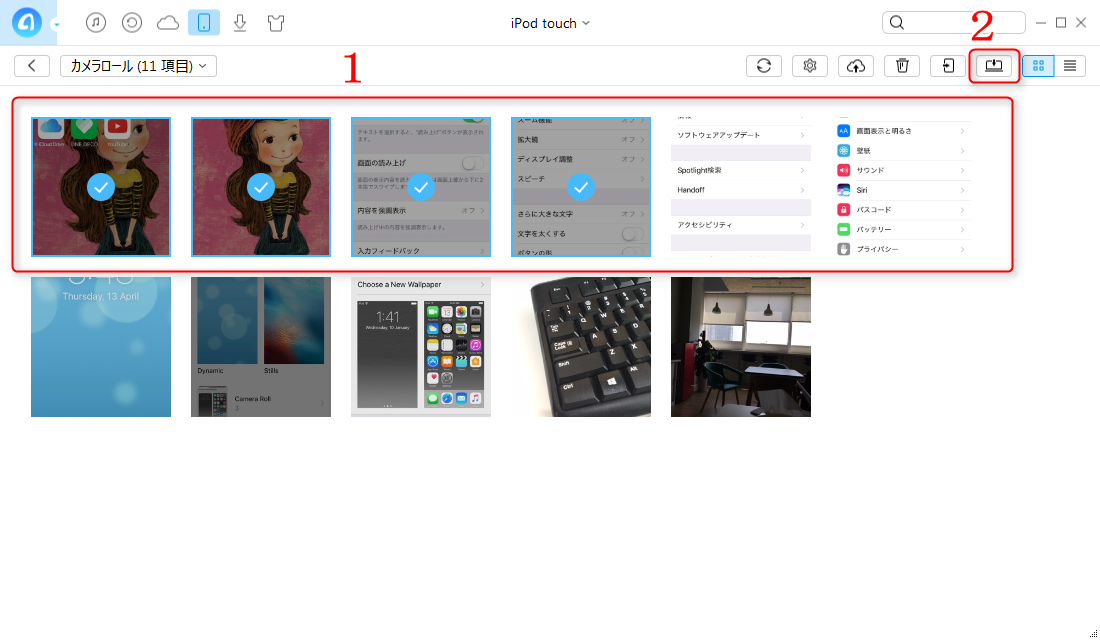Screen dimensions: 1100x640
Task: Deselect the スピーチ accessibility screenshot
Action: click(x=581, y=187)
